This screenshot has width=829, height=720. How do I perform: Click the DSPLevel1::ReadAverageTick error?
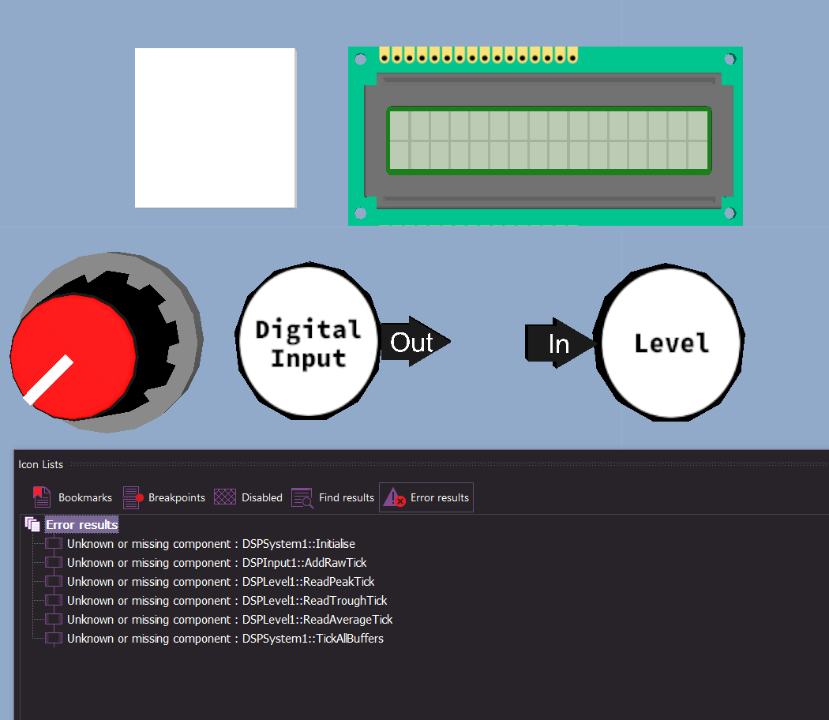coord(229,620)
